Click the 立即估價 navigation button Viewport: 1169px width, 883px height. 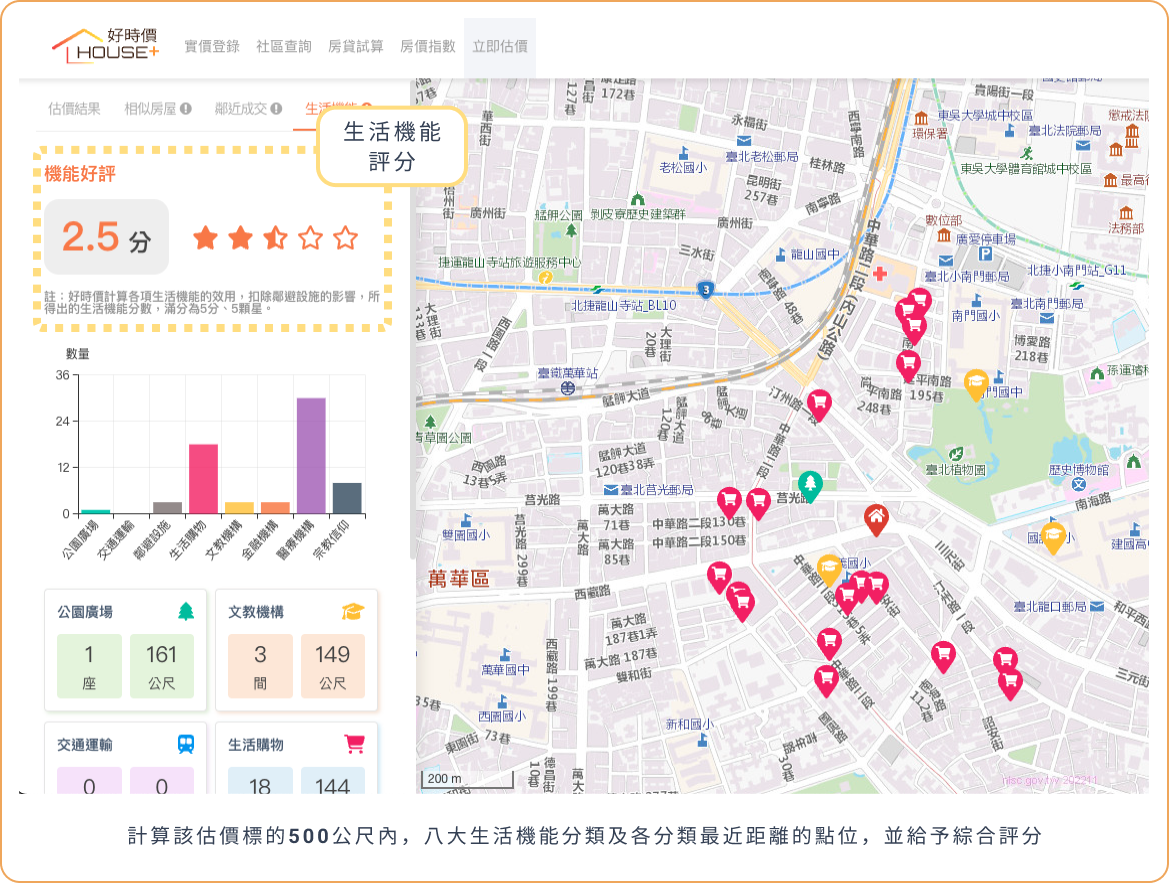click(500, 46)
